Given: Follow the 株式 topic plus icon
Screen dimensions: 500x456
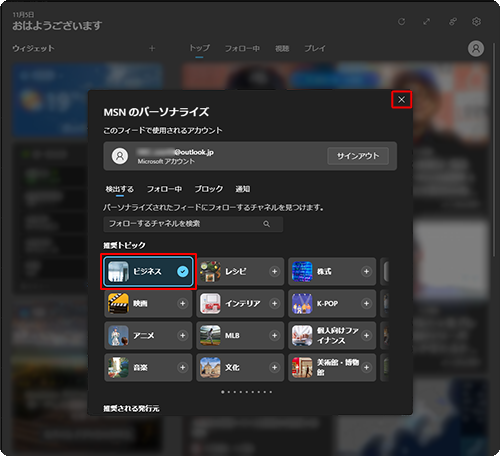Looking at the screenshot, I should 366,272.
